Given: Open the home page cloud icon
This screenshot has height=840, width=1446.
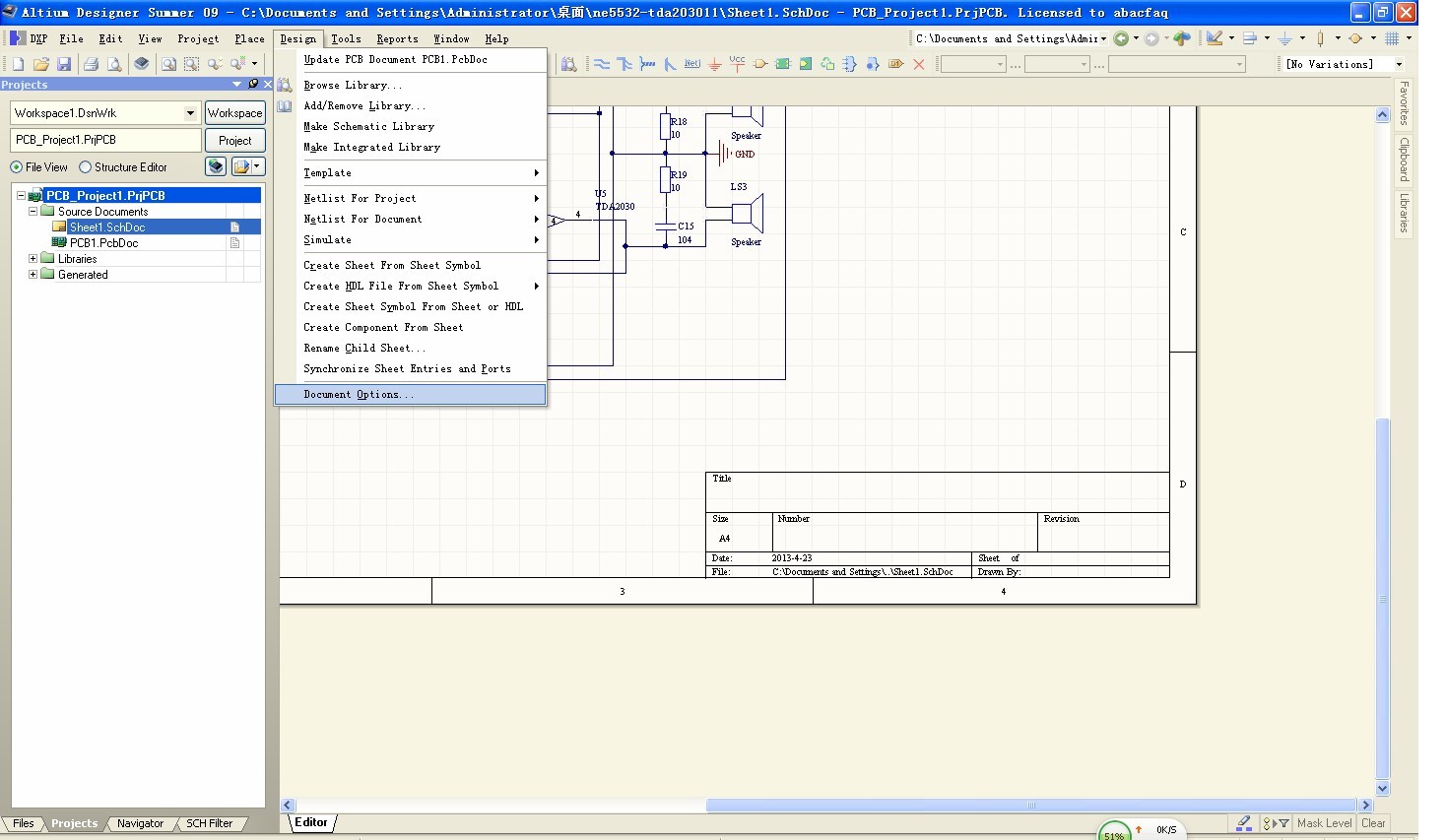Looking at the screenshot, I should tap(1182, 38).
